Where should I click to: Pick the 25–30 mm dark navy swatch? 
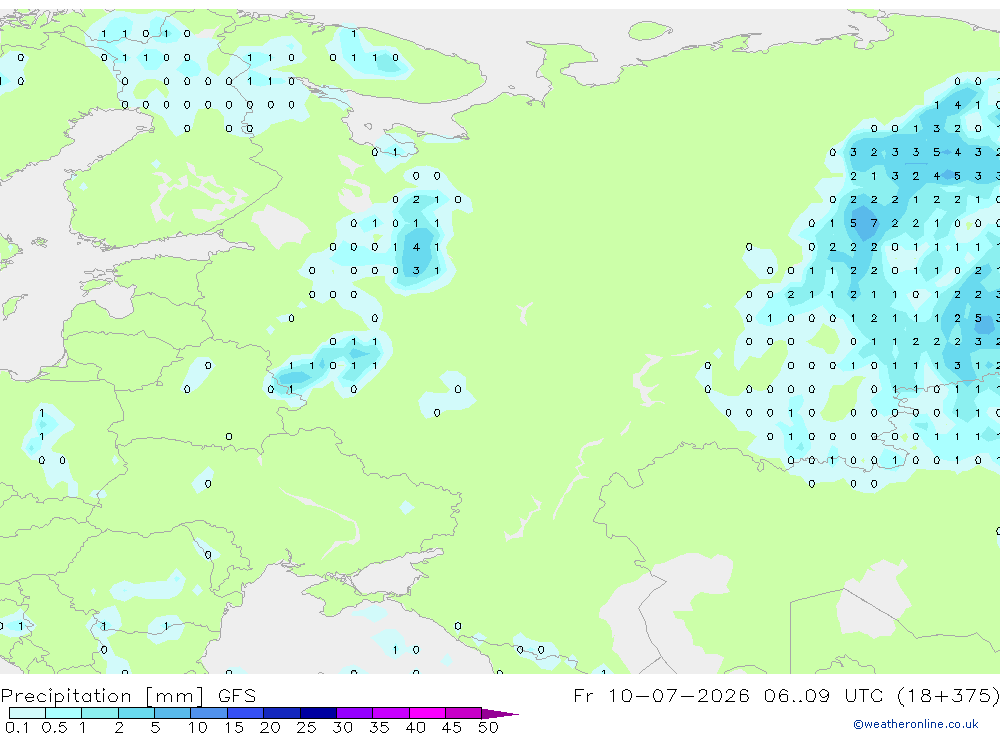(x=318, y=713)
